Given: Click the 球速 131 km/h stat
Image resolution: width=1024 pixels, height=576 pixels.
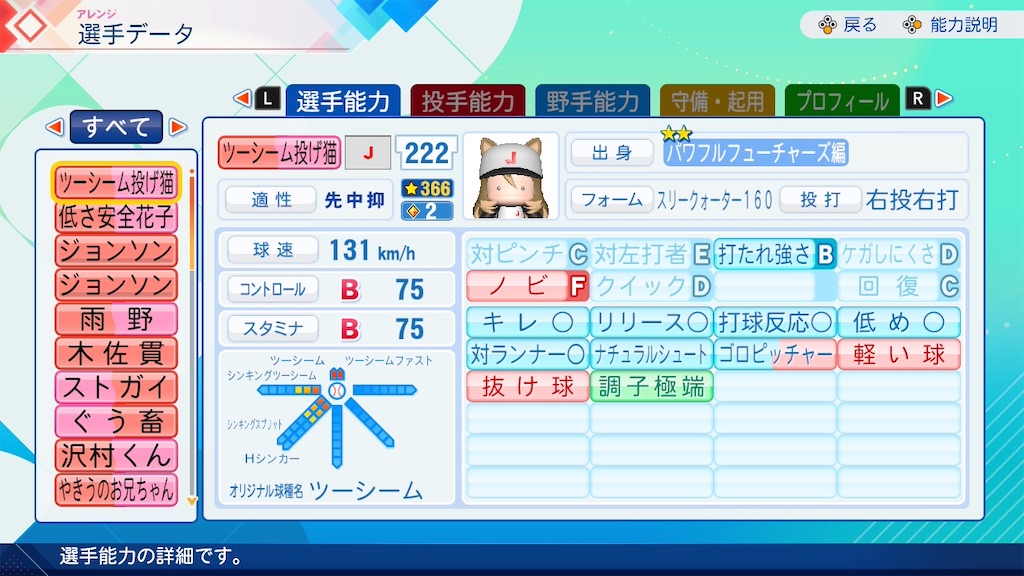Looking at the screenshot, I should (336, 250).
